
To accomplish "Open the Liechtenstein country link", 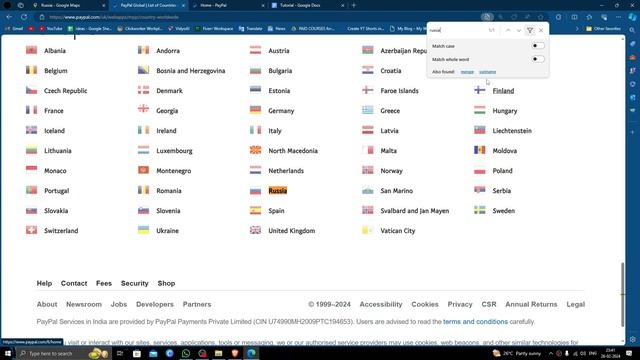I will click(x=512, y=131).
